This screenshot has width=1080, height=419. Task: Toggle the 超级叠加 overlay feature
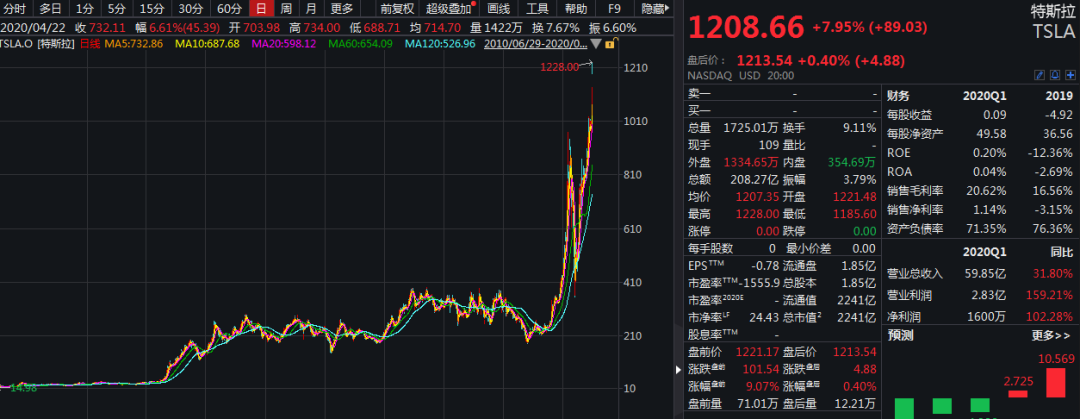pyautogui.click(x=449, y=8)
